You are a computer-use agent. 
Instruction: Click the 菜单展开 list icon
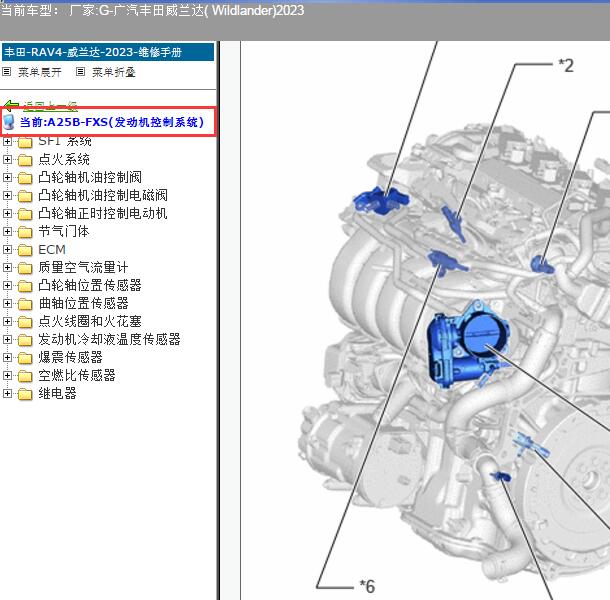coord(7,72)
